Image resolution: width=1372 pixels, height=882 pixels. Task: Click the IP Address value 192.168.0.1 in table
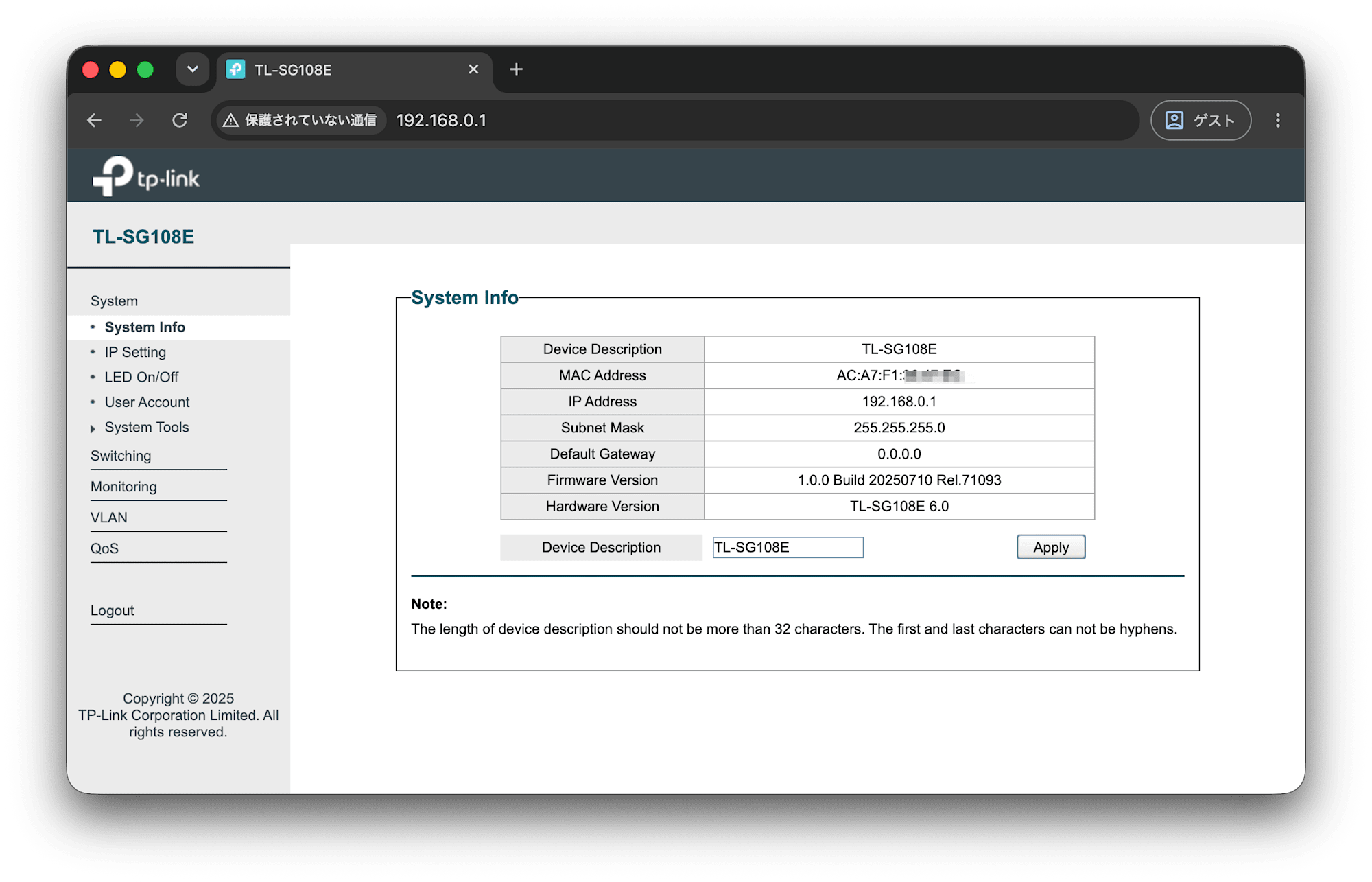tap(899, 402)
